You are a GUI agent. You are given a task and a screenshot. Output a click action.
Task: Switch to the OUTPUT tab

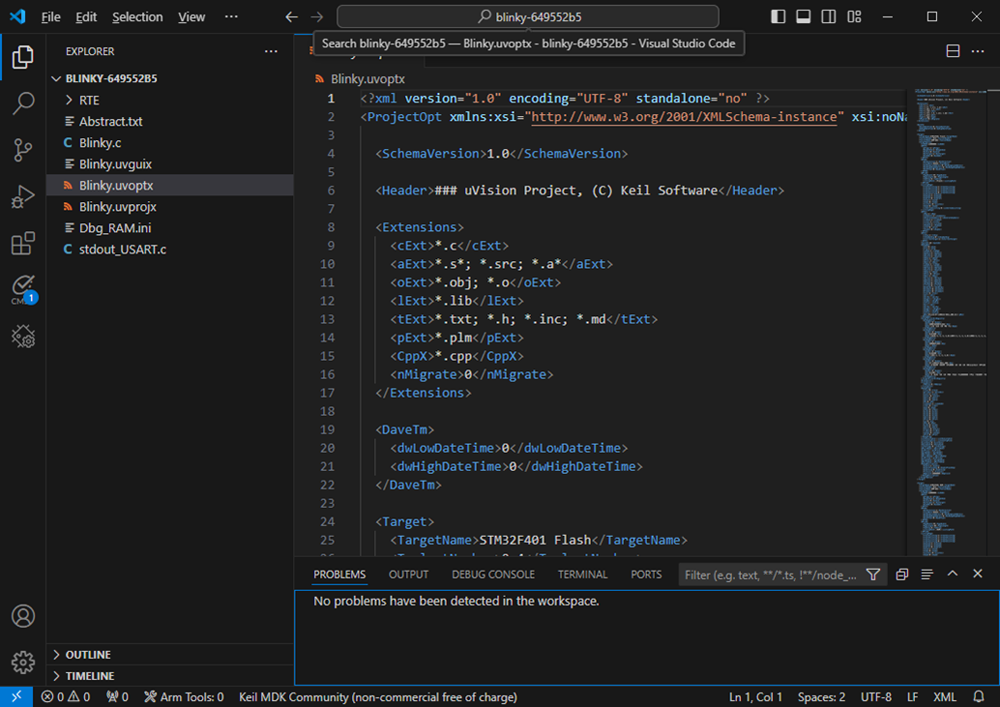click(x=408, y=574)
